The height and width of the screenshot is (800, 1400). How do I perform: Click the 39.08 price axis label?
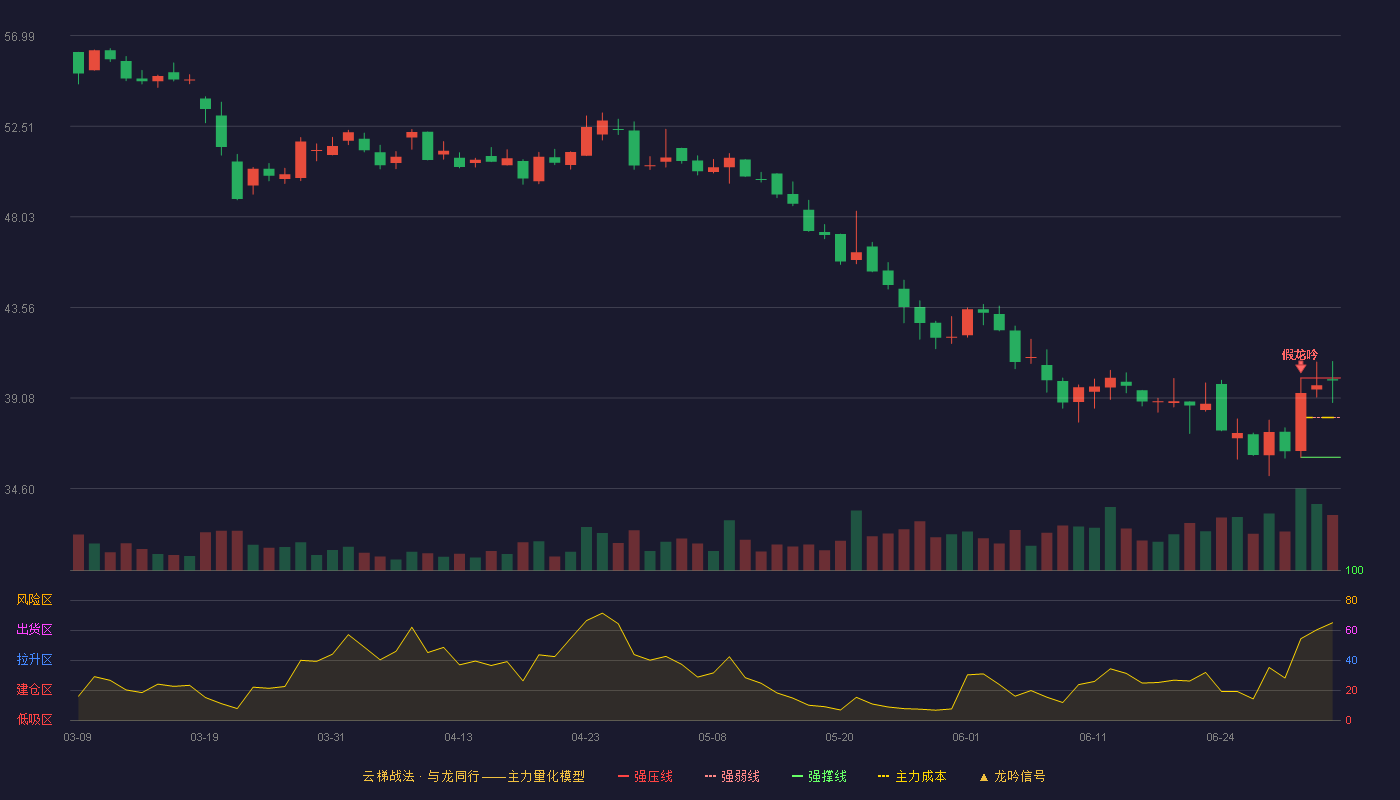[19, 399]
